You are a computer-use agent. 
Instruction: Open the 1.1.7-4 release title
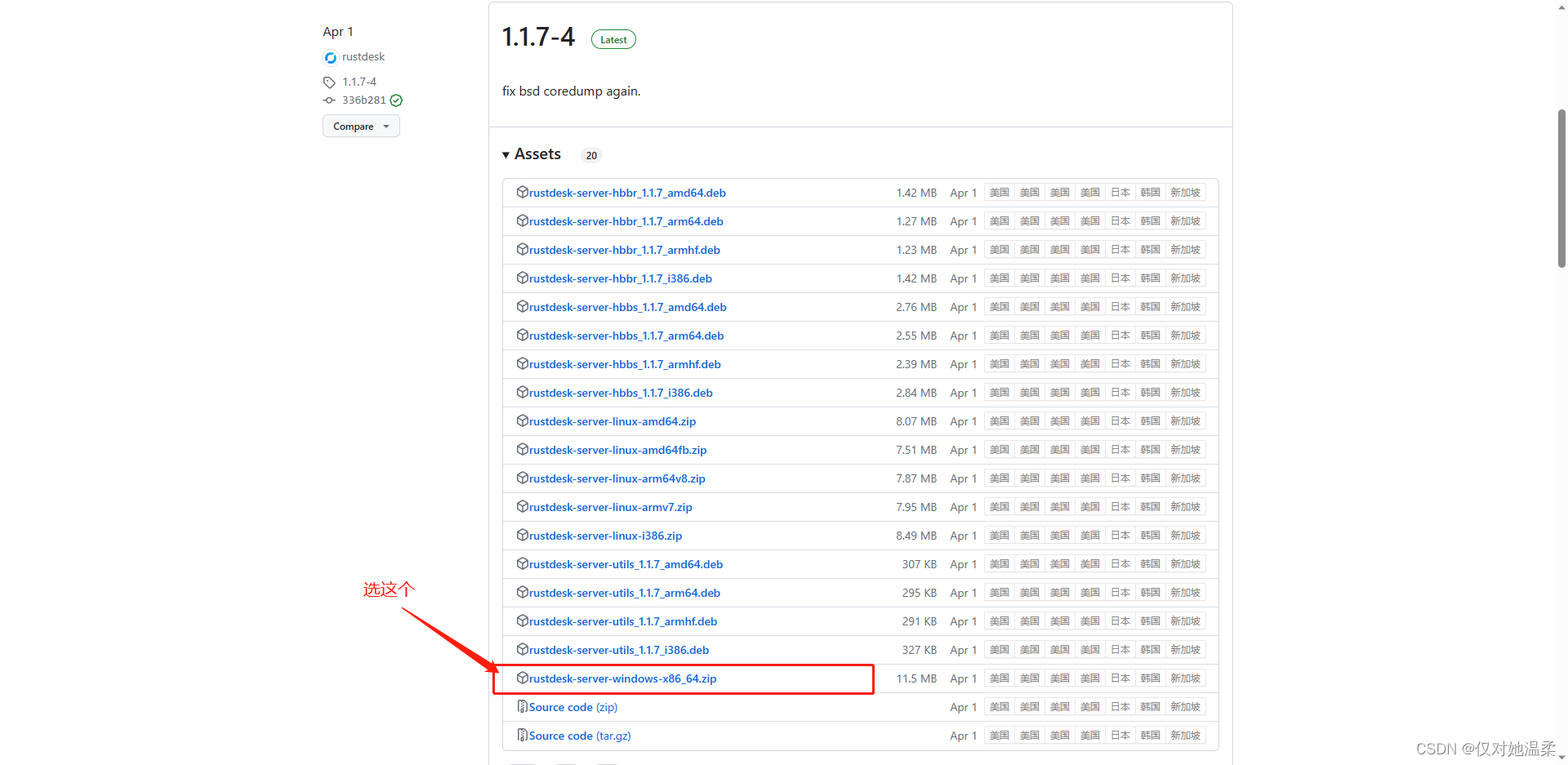538,38
